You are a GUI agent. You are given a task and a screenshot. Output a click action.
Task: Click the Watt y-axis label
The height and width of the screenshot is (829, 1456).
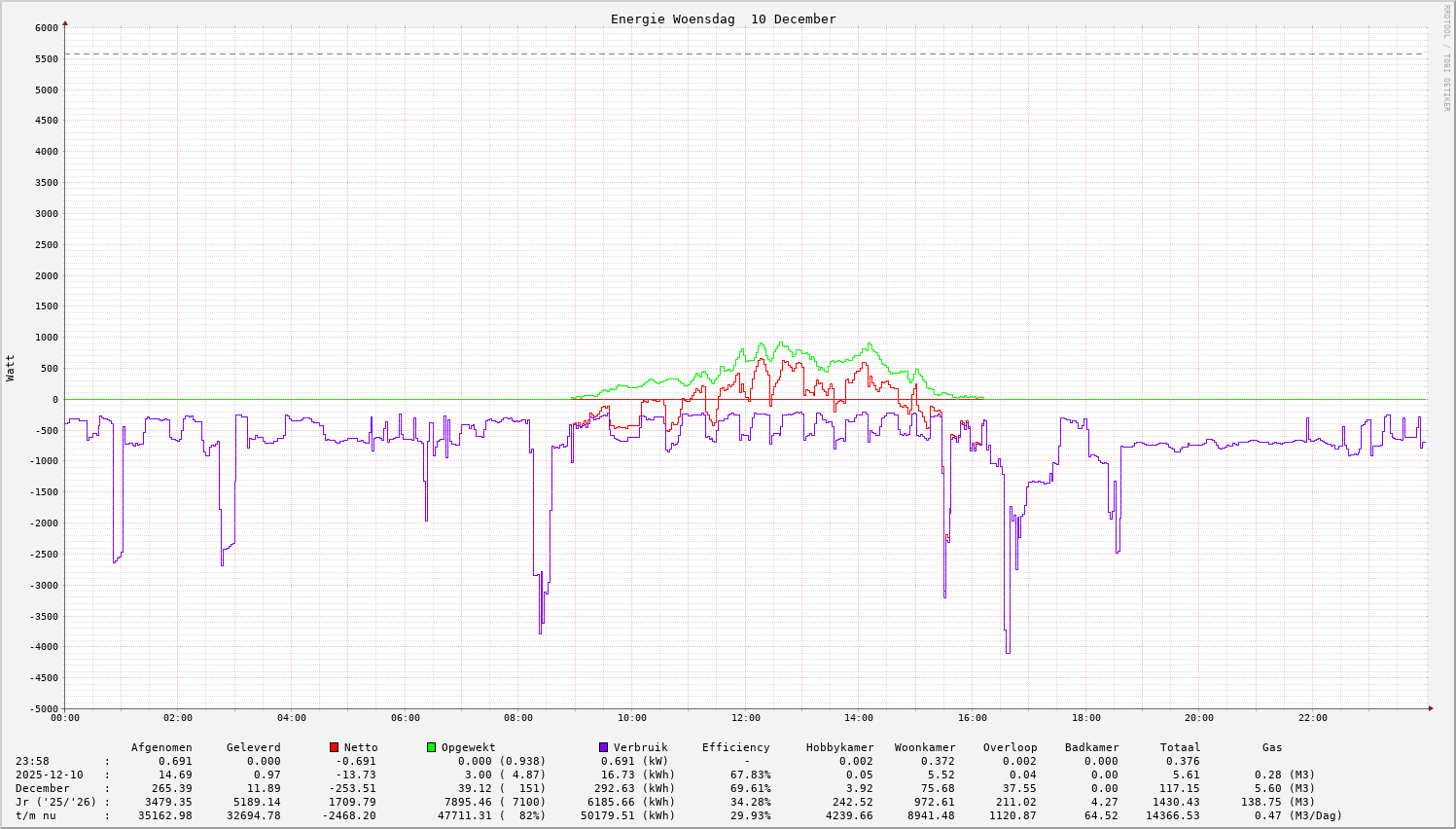click(11, 368)
